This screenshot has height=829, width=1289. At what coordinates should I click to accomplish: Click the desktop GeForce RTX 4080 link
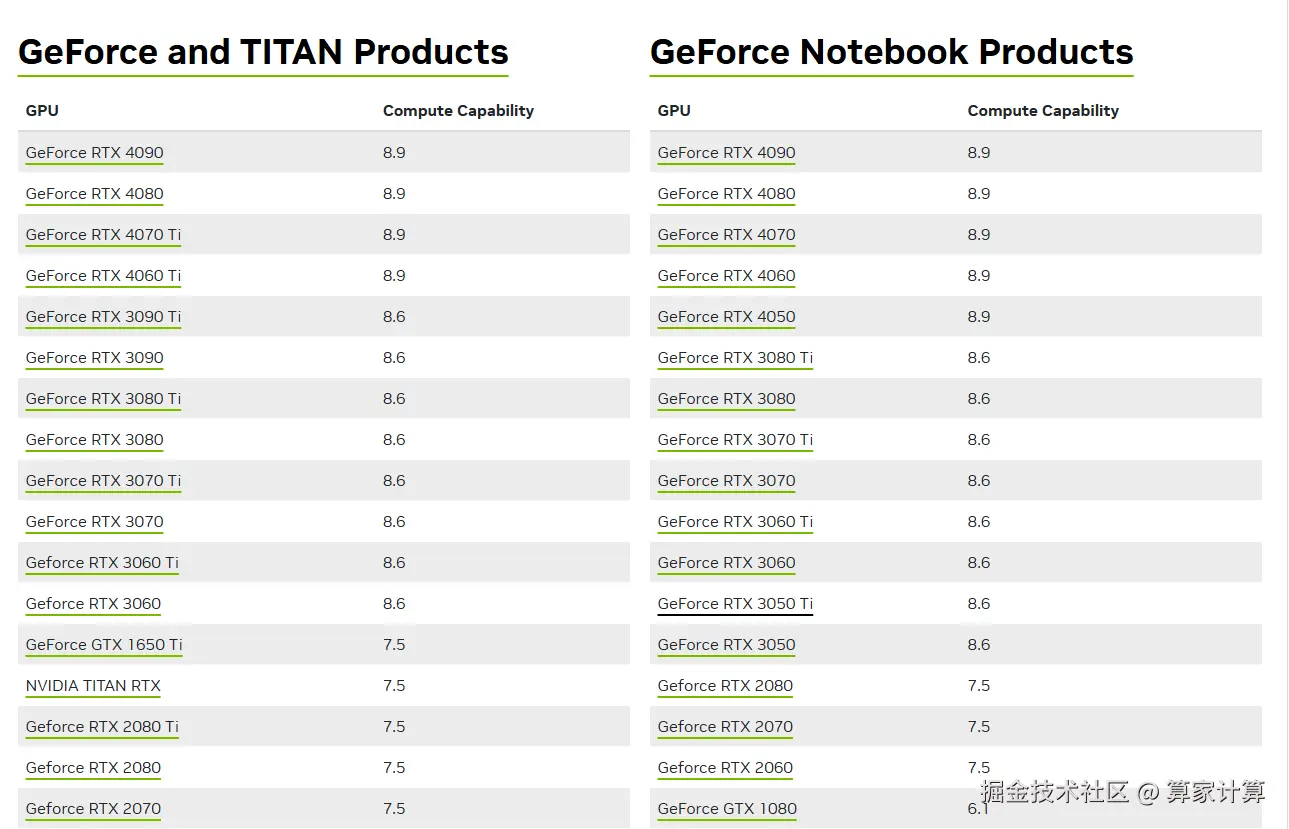coord(94,194)
